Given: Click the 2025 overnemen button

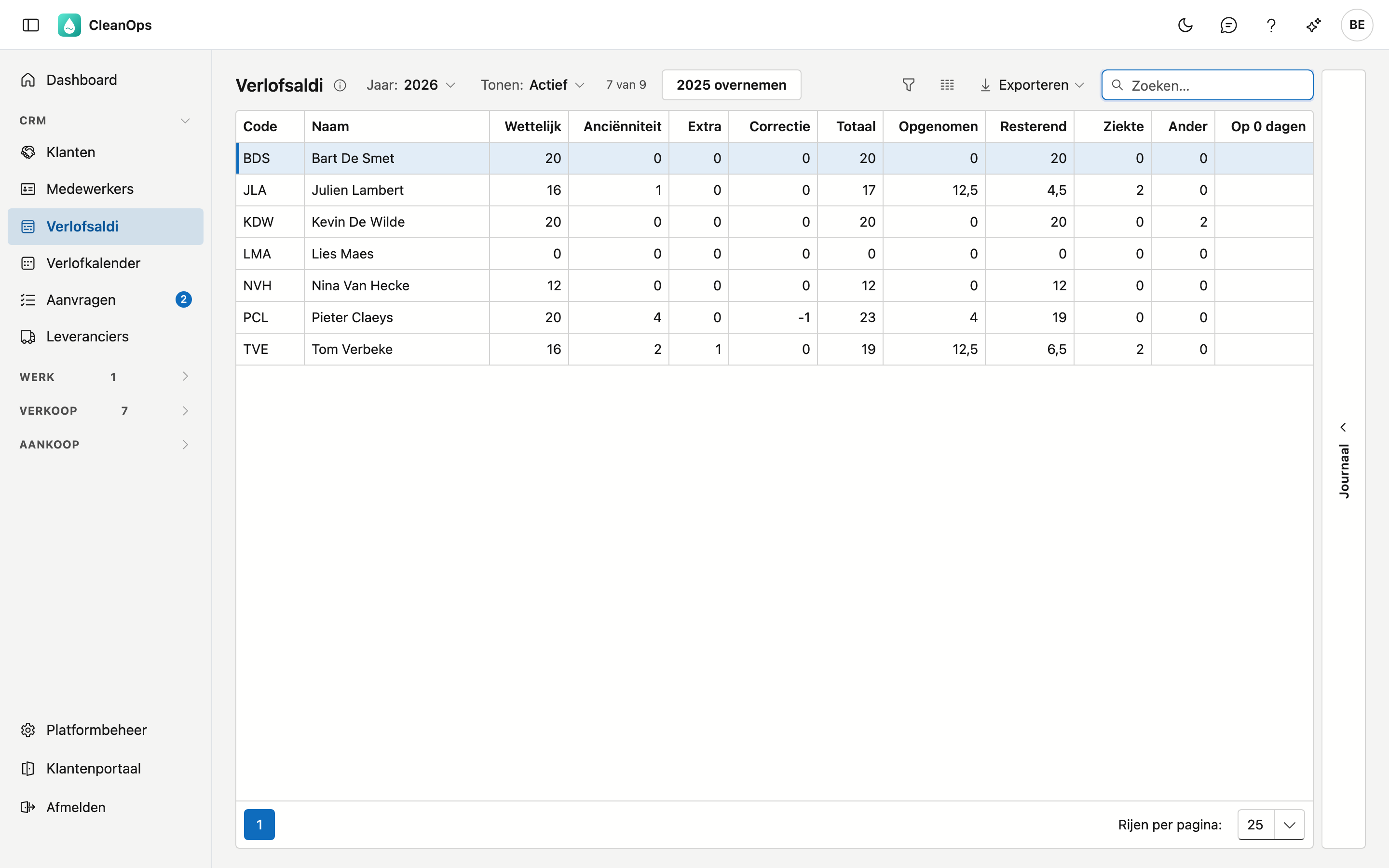Looking at the screenshot, I should 731,85.
